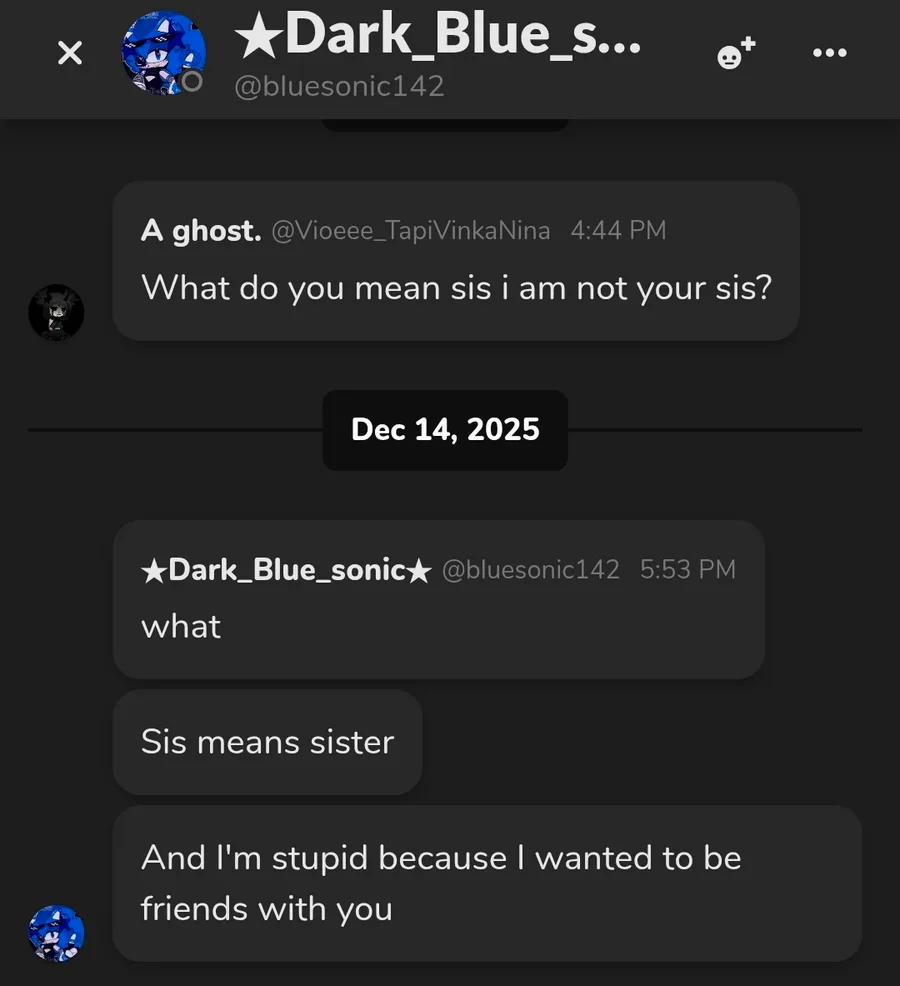900x986 pixels.
Task: Click the Dec 14, 2025 date divider
Action: [x=445, y=430]
